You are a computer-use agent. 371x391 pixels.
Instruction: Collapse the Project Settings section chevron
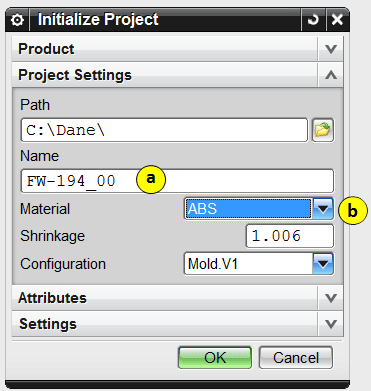tap(331, 75)
